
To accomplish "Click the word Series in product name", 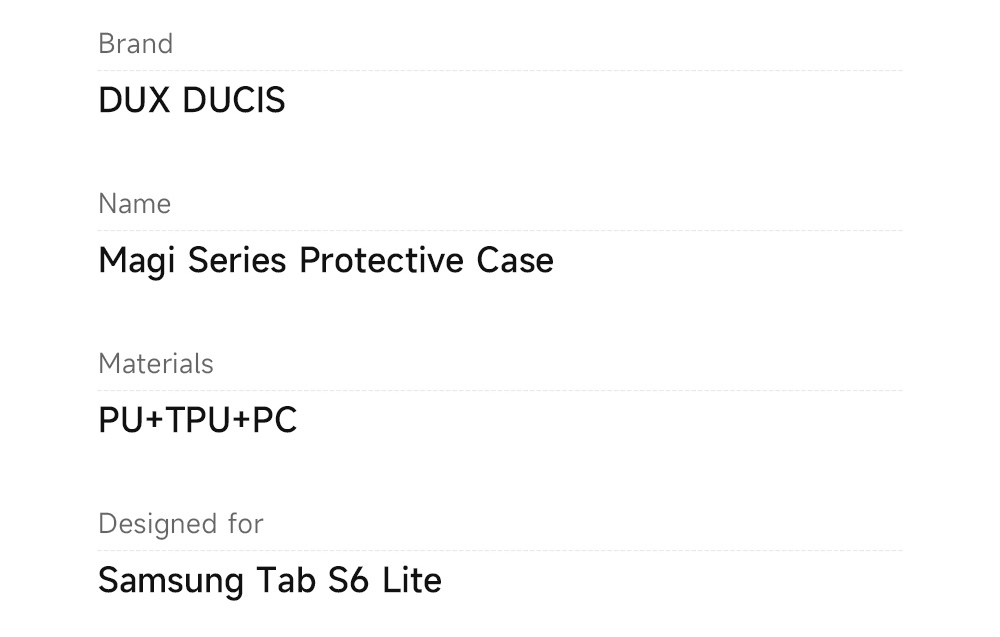I will pyautogui.click(x=237, y=261).
